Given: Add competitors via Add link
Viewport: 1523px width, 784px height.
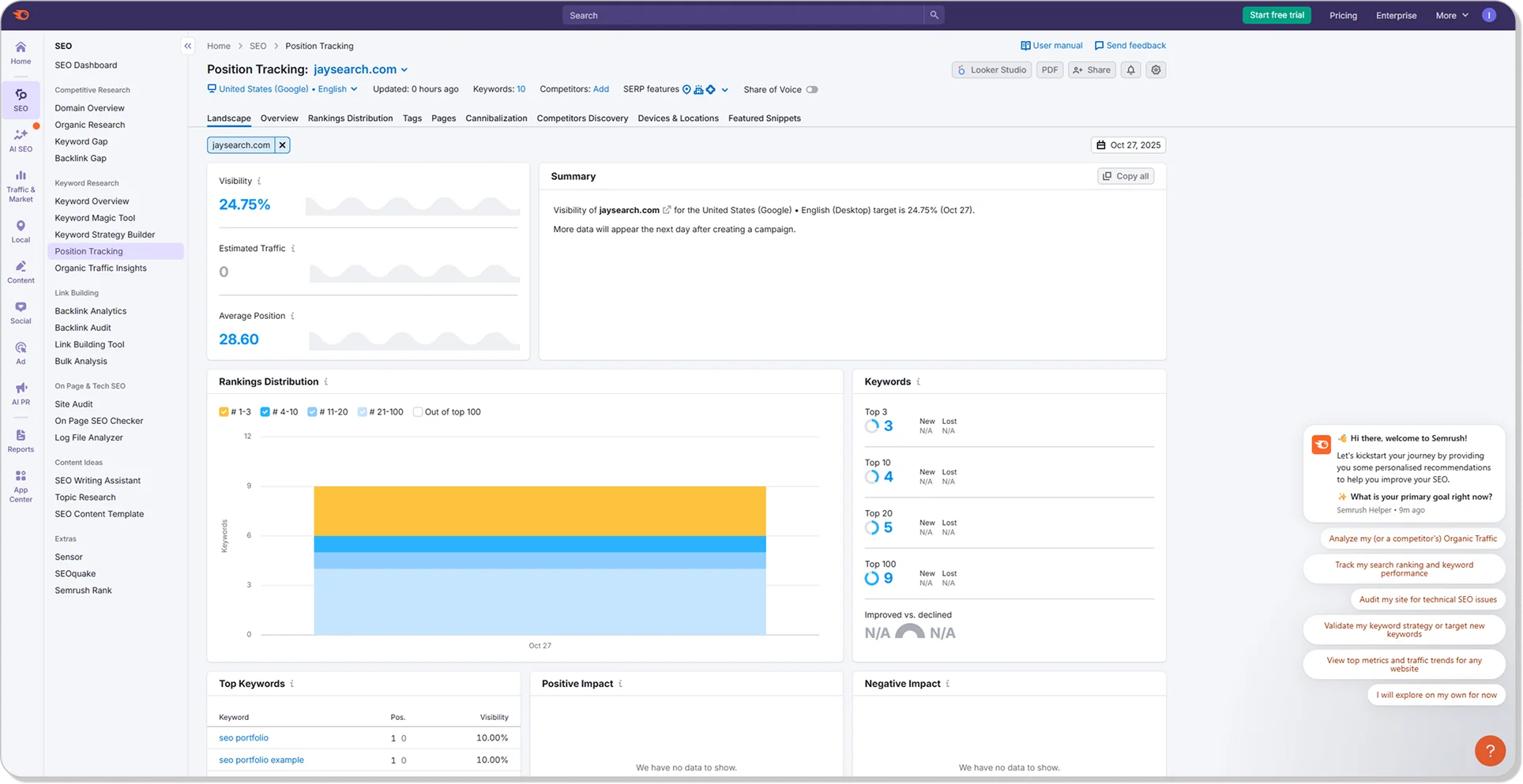Looking at the screenshot, I should tap(600, 89).
